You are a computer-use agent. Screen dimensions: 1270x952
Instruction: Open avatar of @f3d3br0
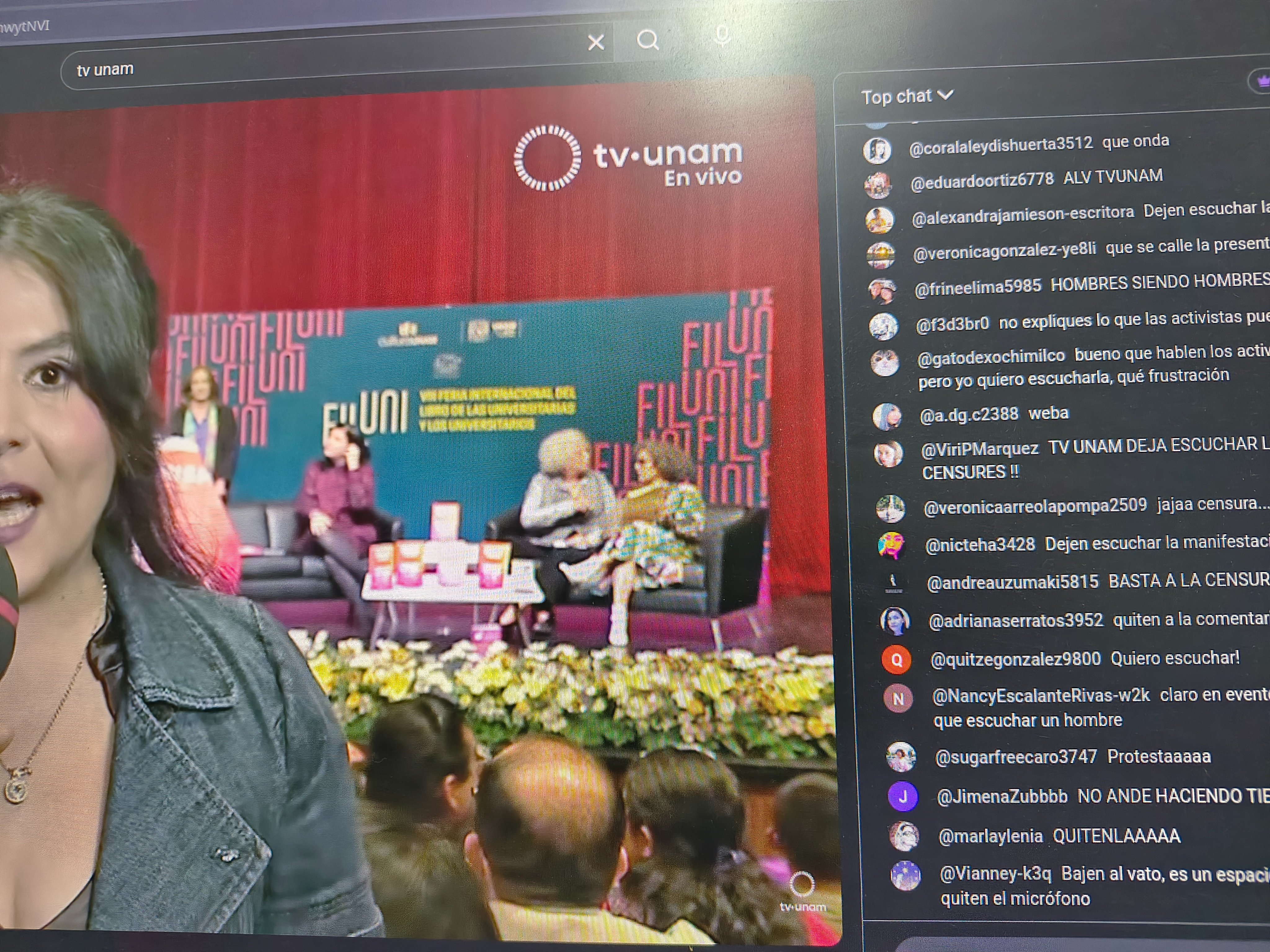point(883,327)
